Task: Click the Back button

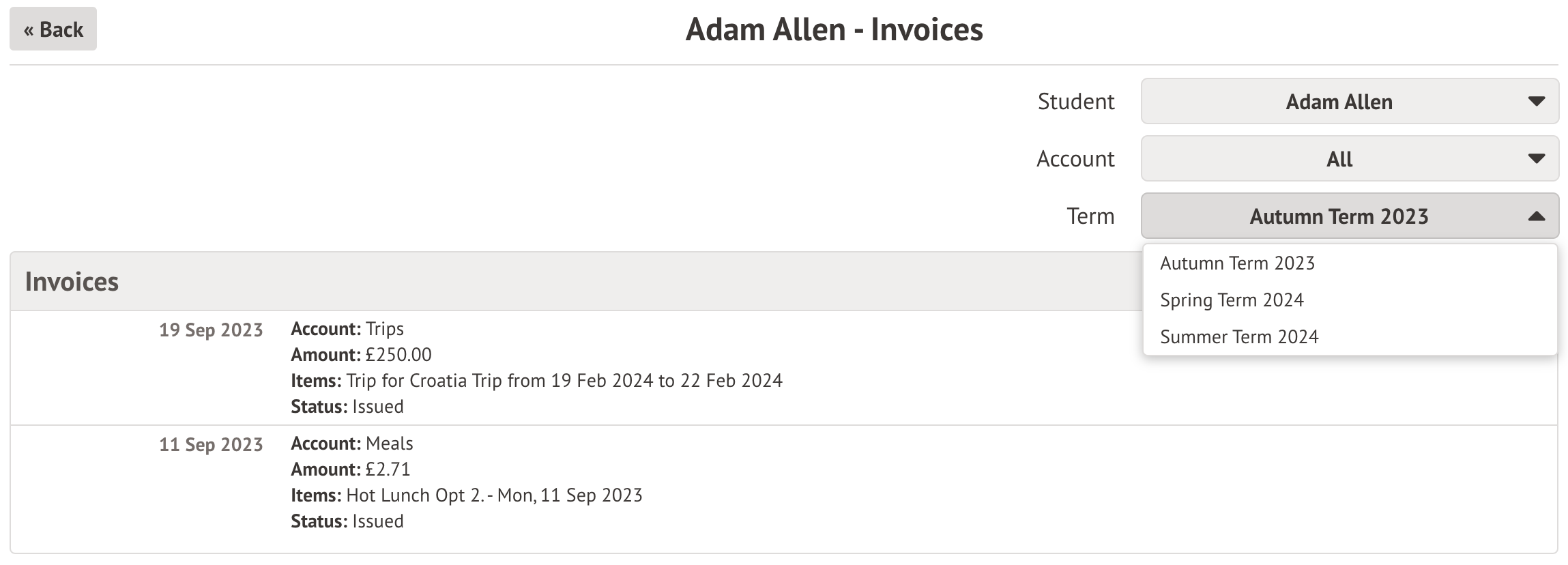Action: (x=53, y=29)
